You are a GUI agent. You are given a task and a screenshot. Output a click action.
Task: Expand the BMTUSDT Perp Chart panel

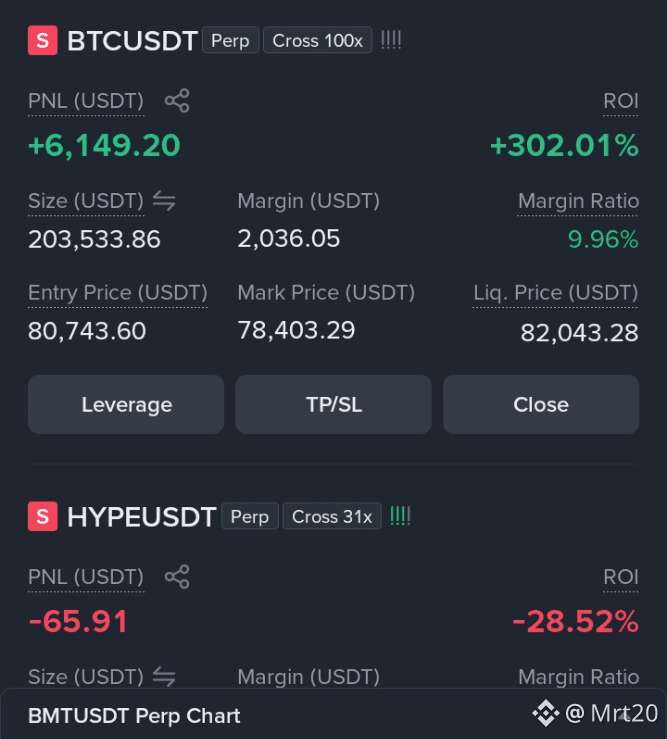tap(134, 716)
